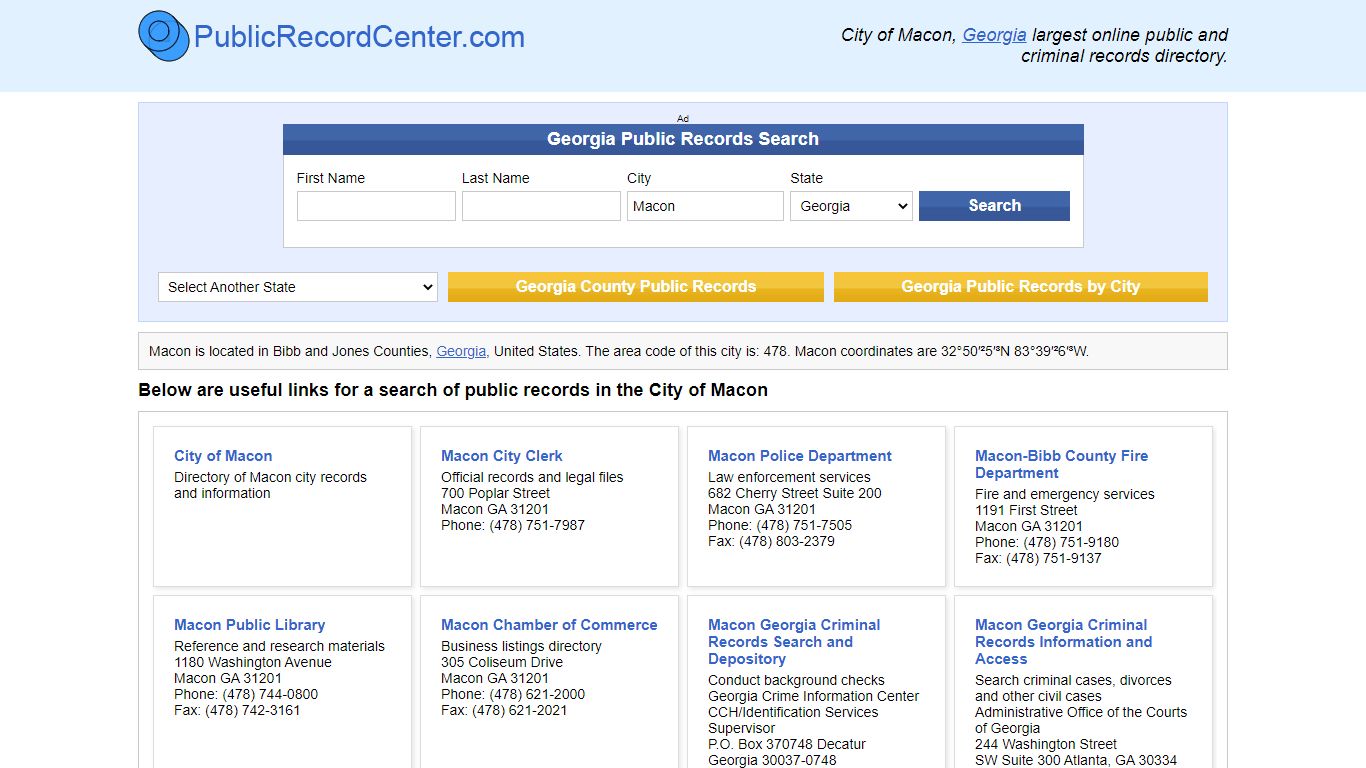Click the Ad label above search box
Screen dimensions: 1366x768
(x=683, y=118)
